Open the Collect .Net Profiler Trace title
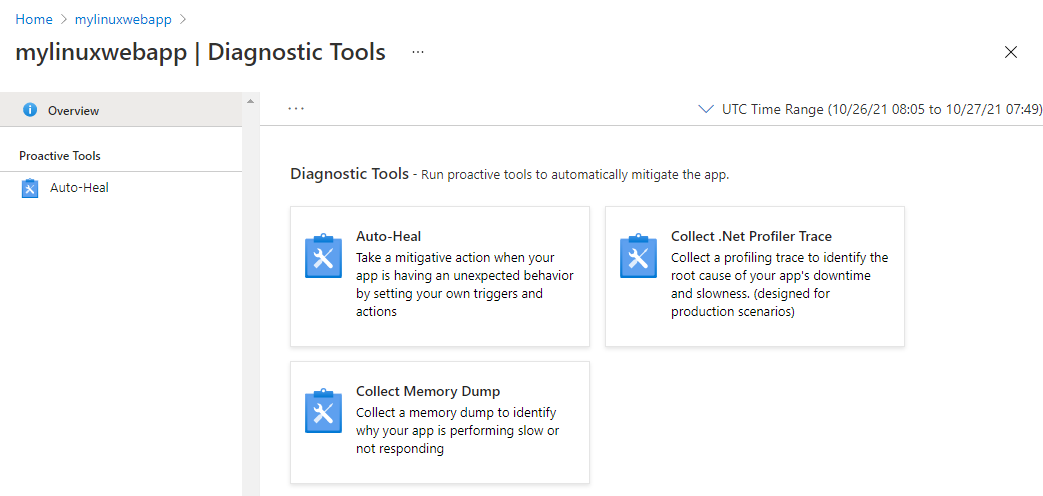Screen dimensions: 1043x496 (x=751, y=237)
